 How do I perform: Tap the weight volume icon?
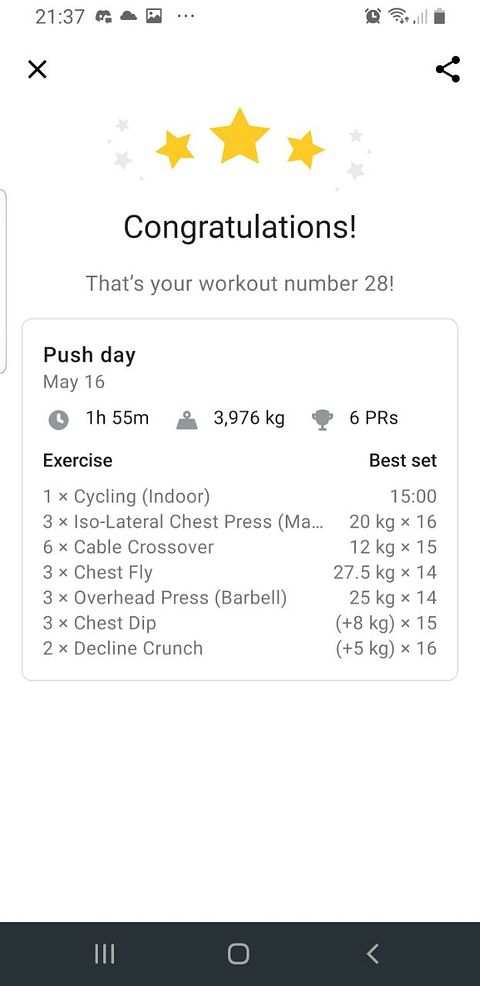(187, 419)
